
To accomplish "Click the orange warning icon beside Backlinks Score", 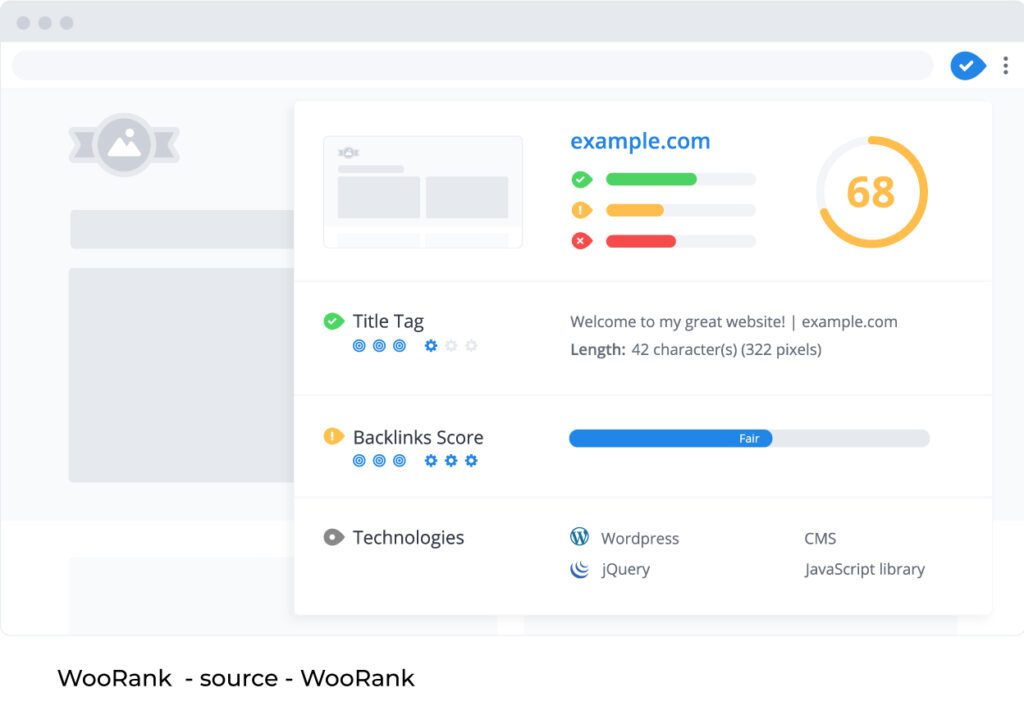I will pyautogui.click(x=334, y=436).
